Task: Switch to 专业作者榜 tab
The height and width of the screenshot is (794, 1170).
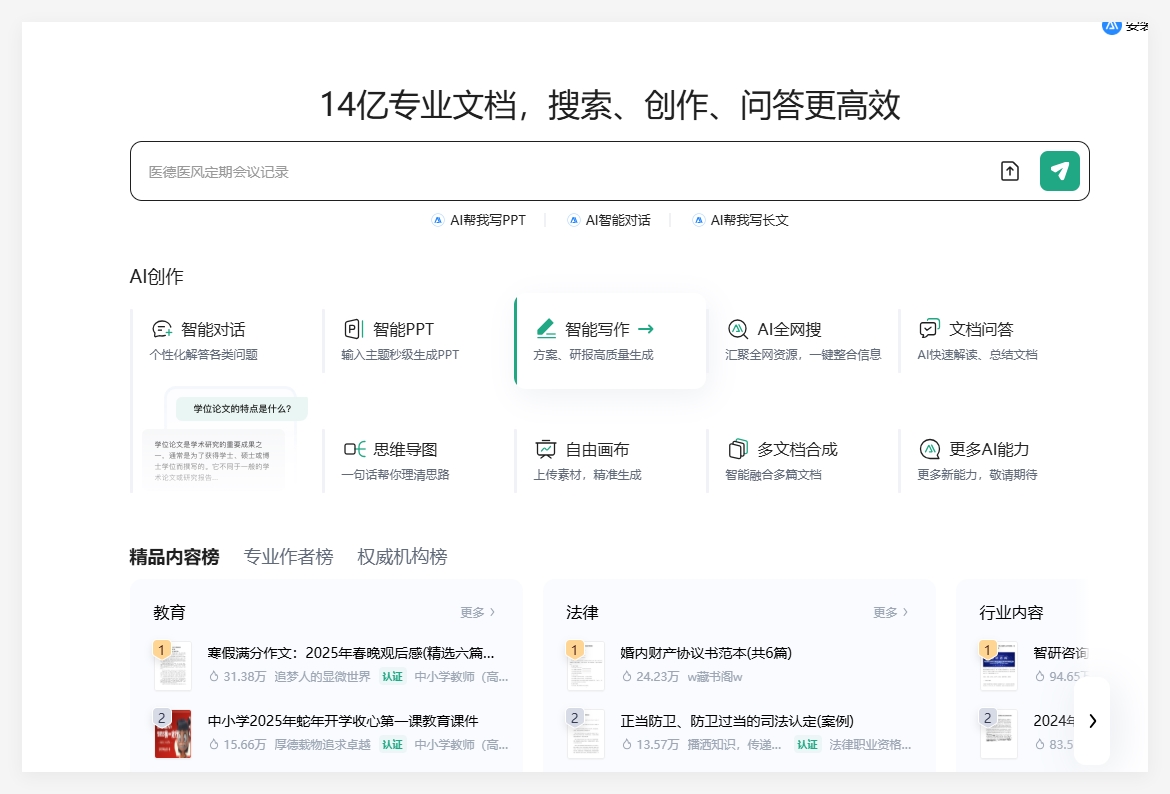Action: (288, 557)
